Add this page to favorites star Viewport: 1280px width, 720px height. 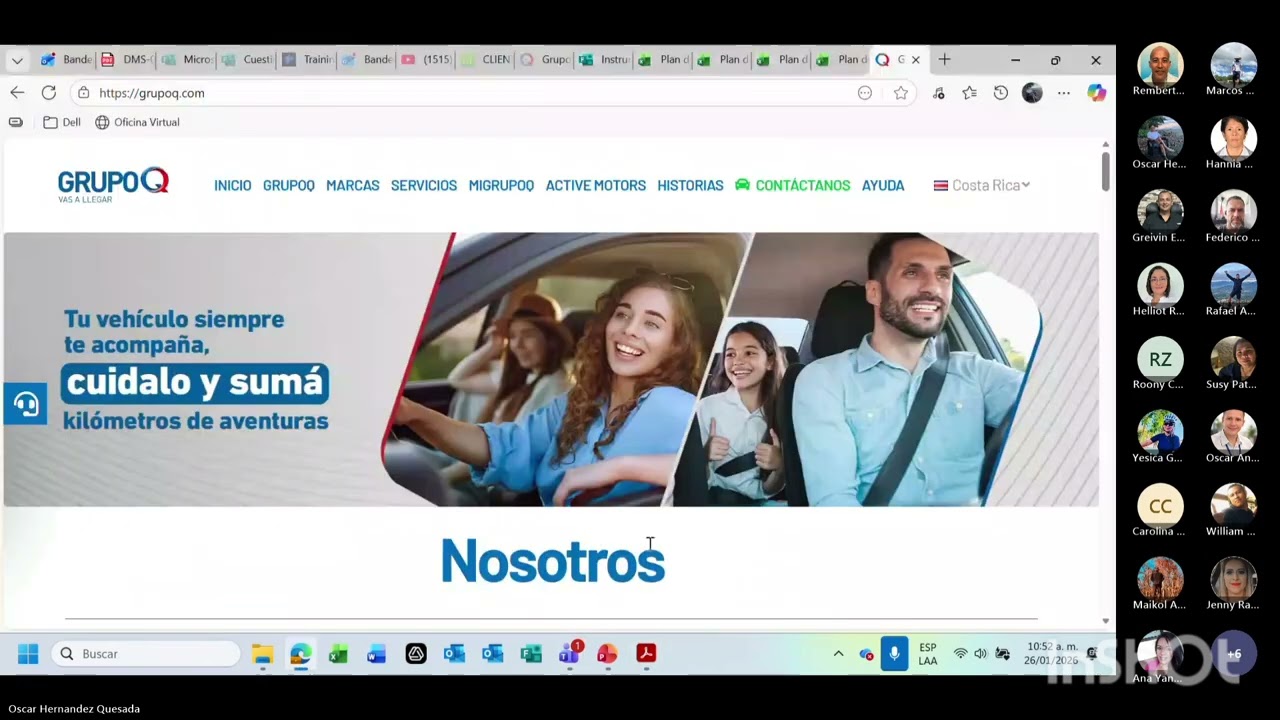coord(901,93)
